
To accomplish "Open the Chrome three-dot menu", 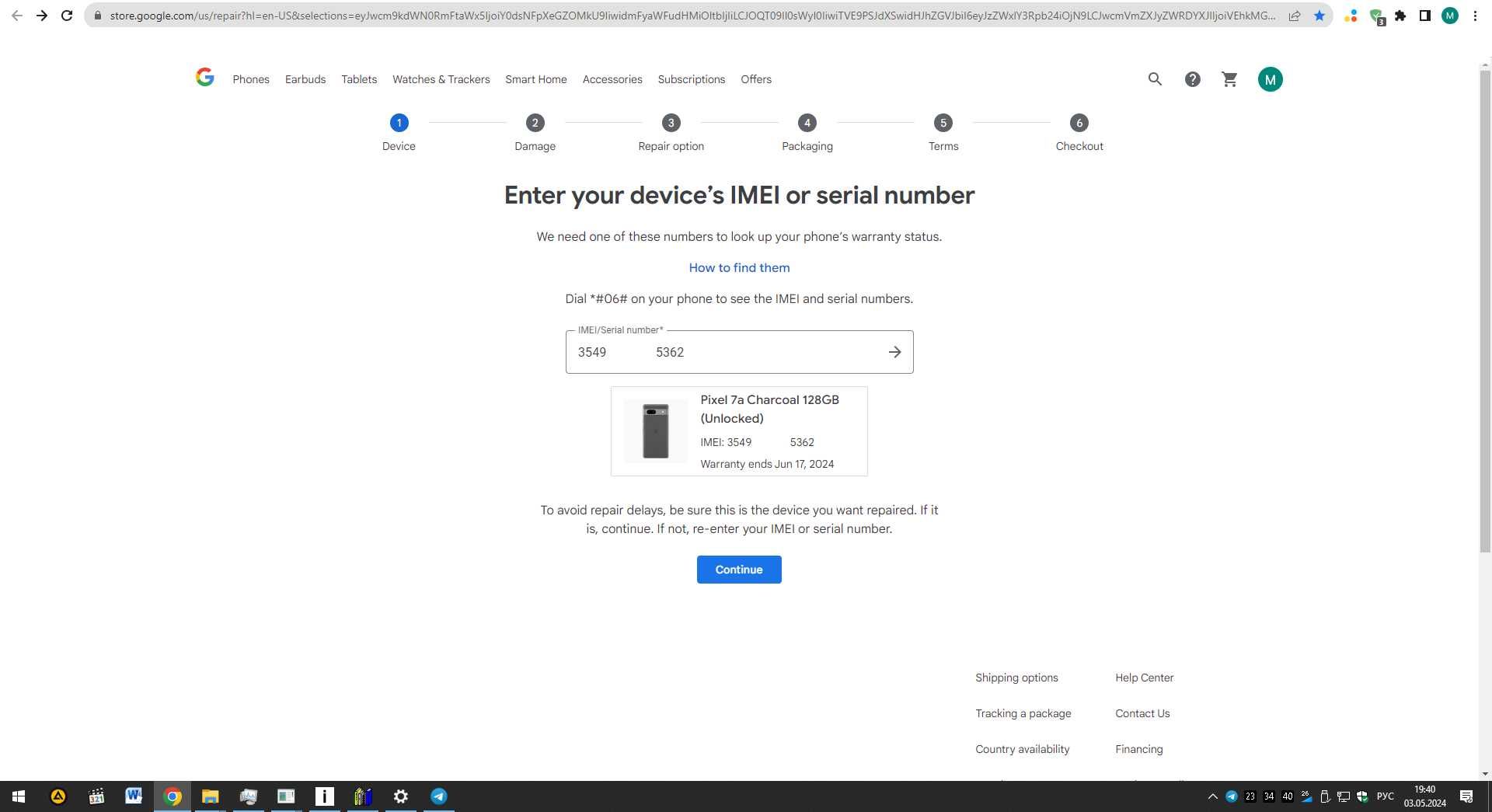I will tap(1475, 16).
